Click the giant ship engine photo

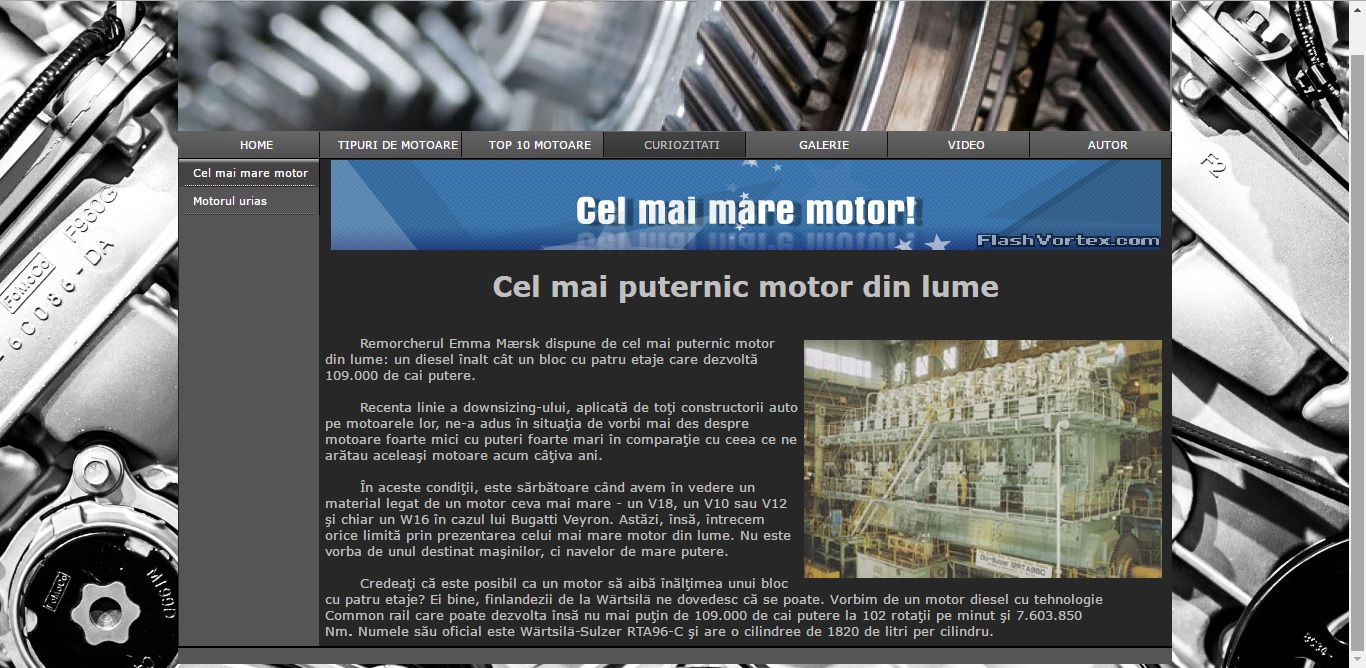982,458
